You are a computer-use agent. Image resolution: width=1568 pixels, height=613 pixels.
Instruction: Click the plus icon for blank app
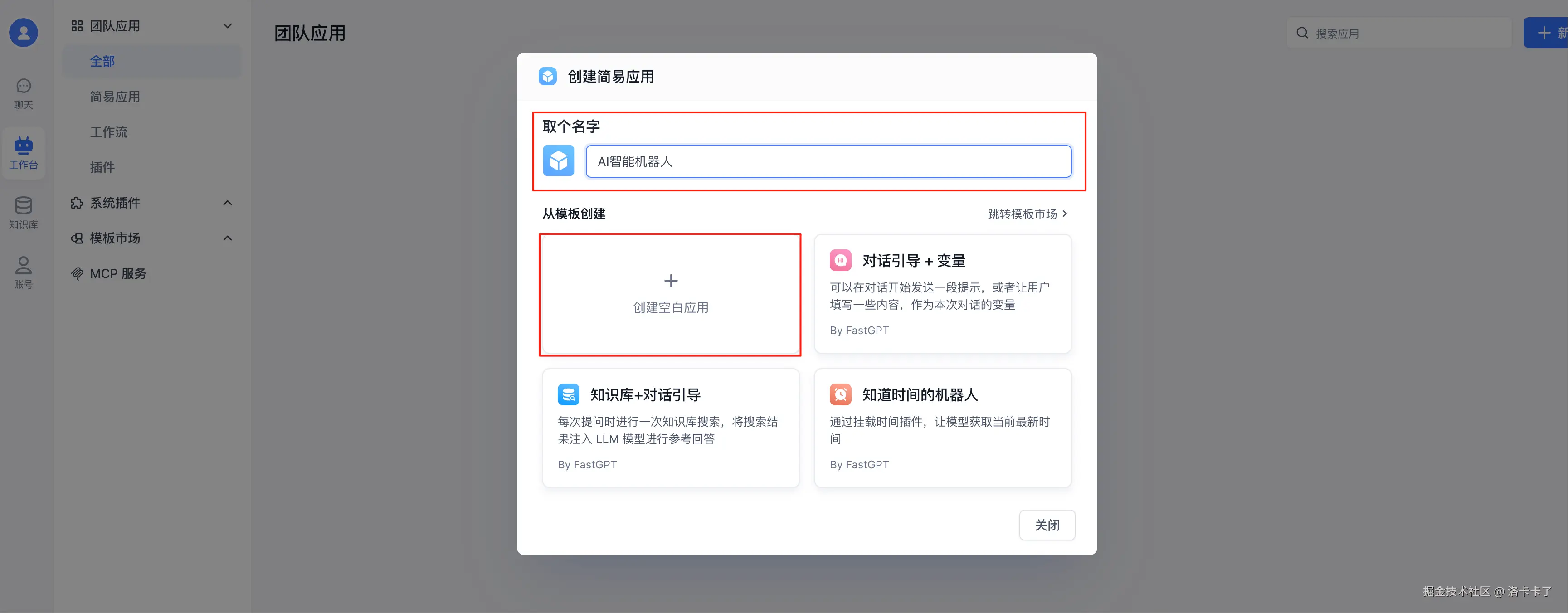click(x=670, y=281)
